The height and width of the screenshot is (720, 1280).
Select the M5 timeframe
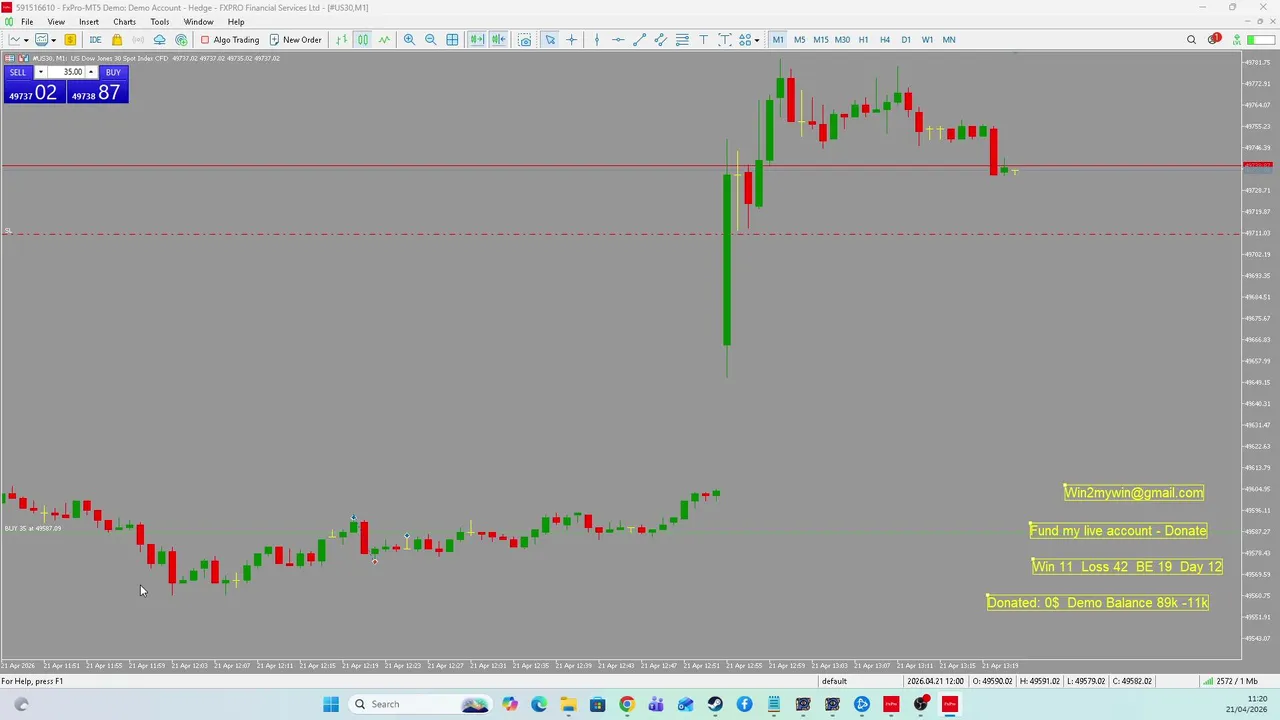point(799,40)
